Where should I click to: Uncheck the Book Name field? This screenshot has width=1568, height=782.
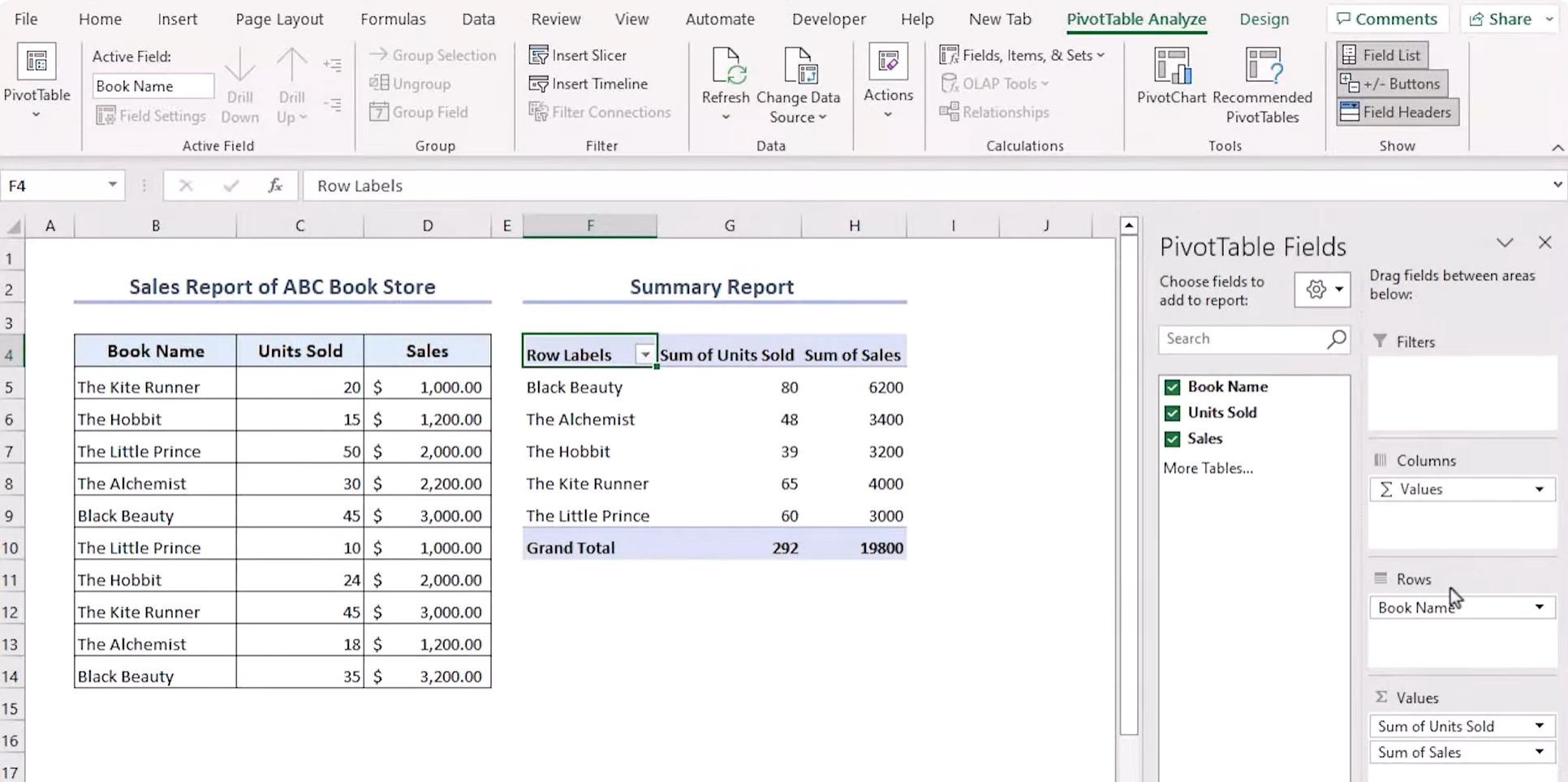point(1172,387)
